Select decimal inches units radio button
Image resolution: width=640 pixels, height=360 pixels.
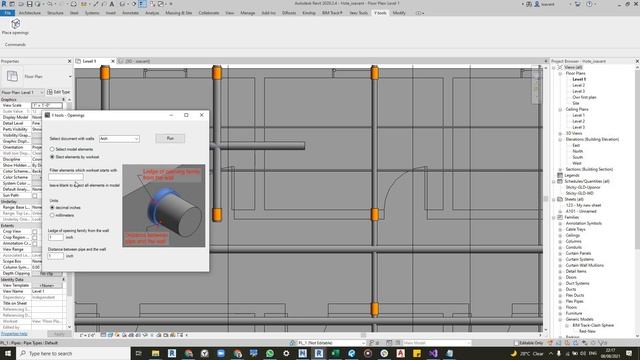pyautogui.click(x=52, y=208)
